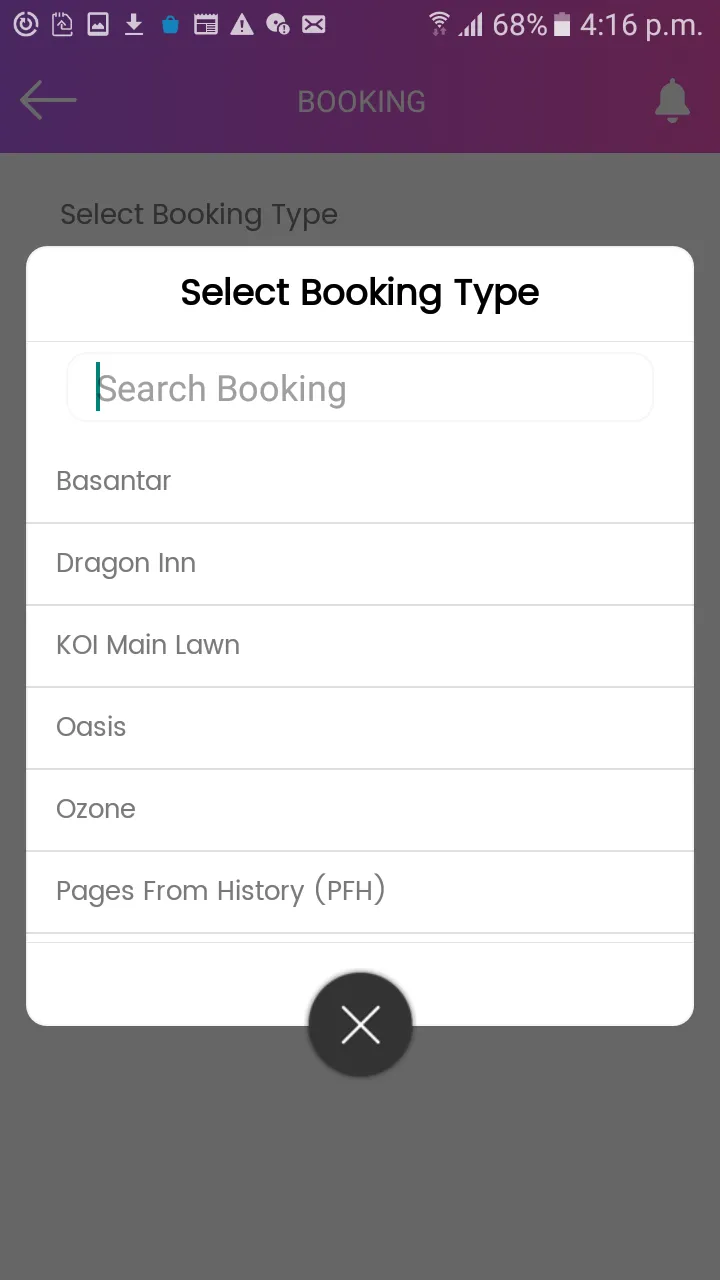Viewport: 720px width, 1280px height.
Task: Tap the download icon in status bar
Action: pos(134,24)
